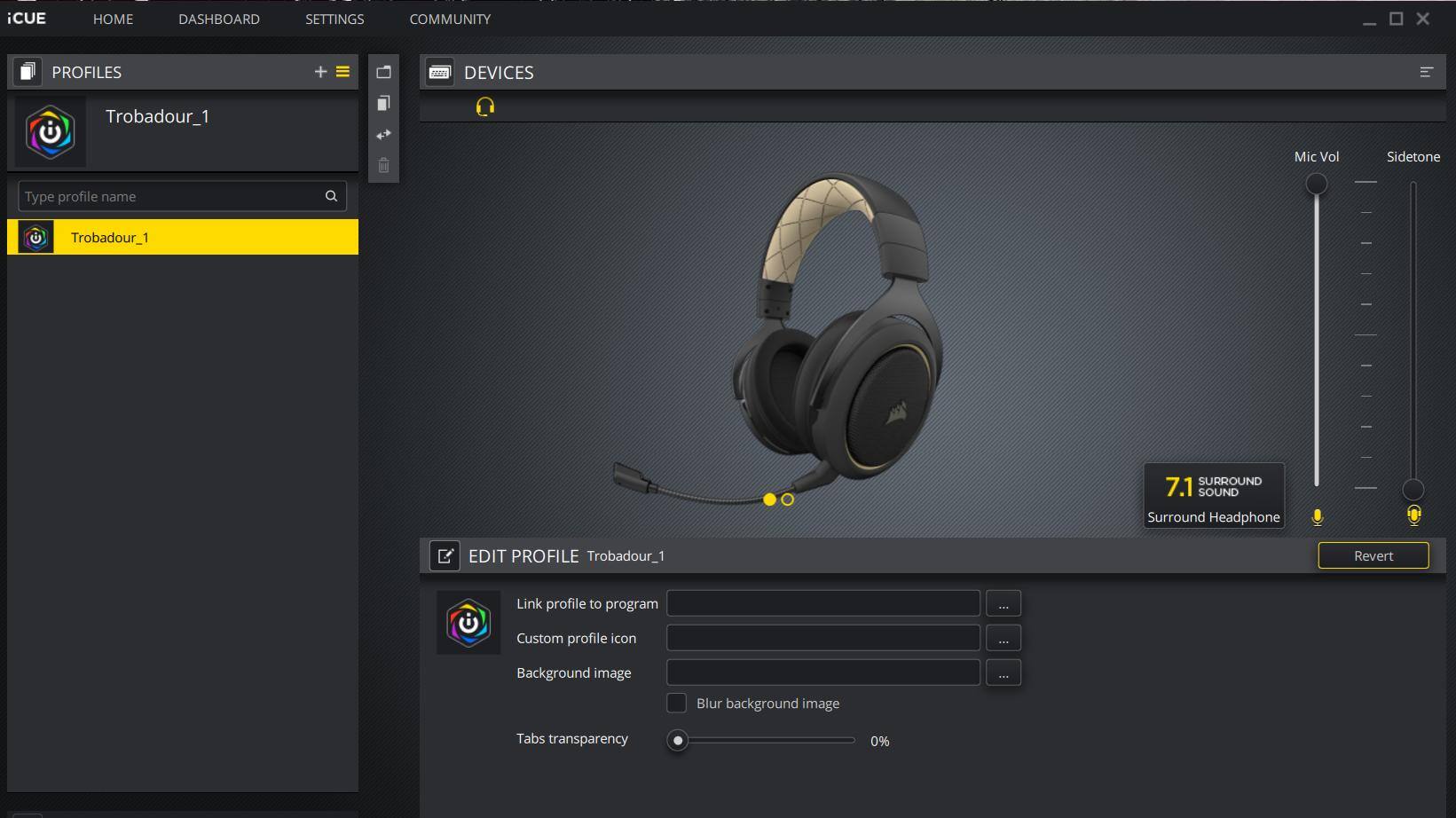Toggle the sidetone microphone icon

tap(1413, 515)
